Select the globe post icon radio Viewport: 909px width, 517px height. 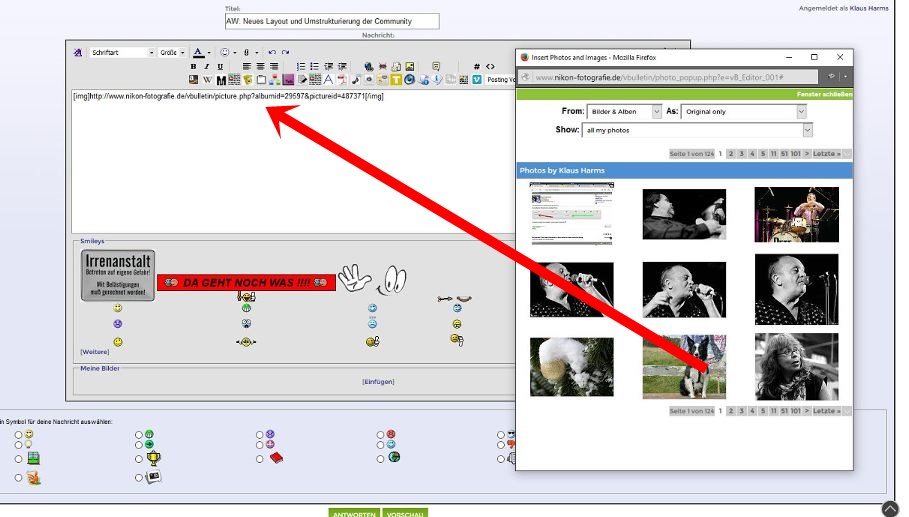380,459
